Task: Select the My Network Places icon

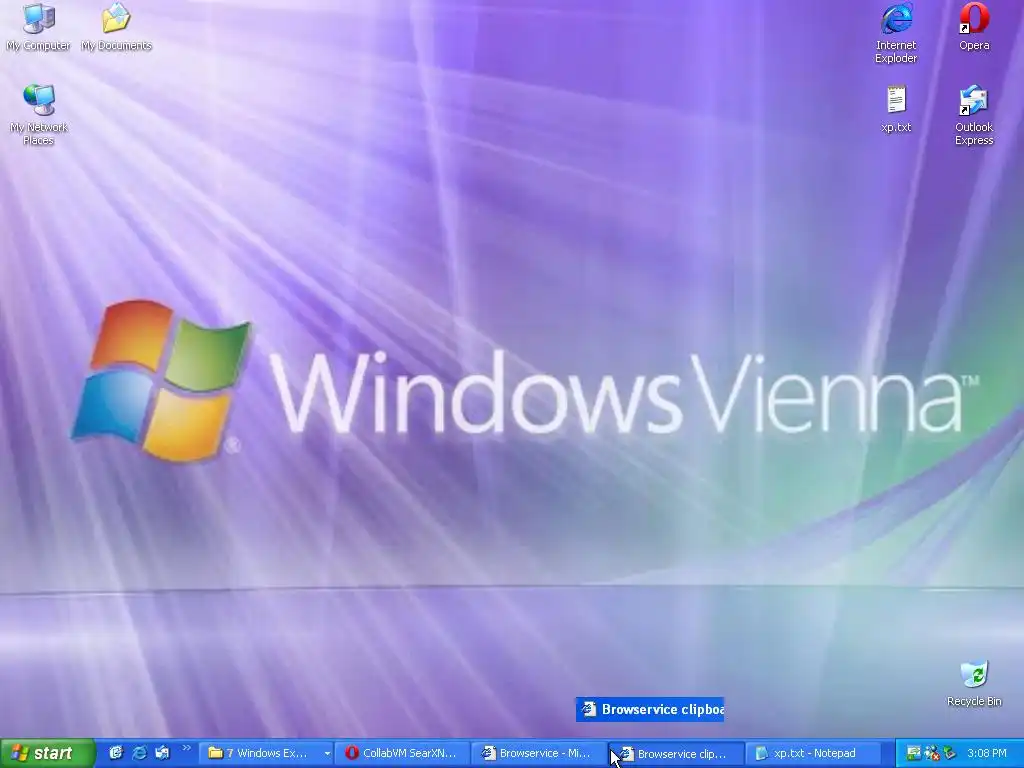Action: (x=39, y=114)
